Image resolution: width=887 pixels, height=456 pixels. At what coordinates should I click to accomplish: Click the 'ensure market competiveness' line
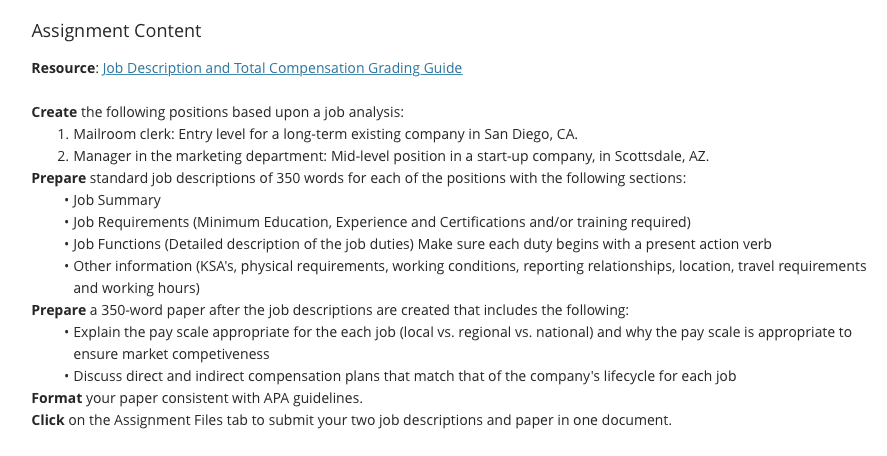pos(171,354)
